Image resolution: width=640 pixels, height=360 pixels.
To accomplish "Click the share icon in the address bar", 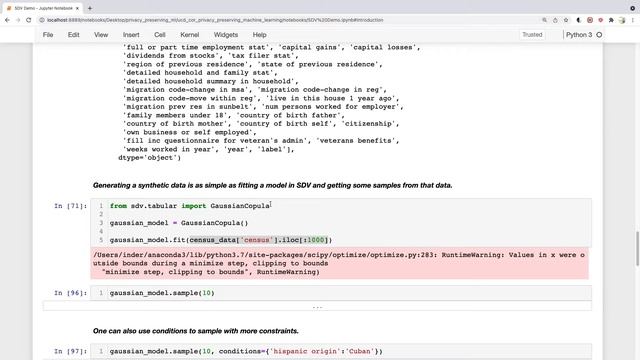I will pyautogui.click(x=555, y=20).
